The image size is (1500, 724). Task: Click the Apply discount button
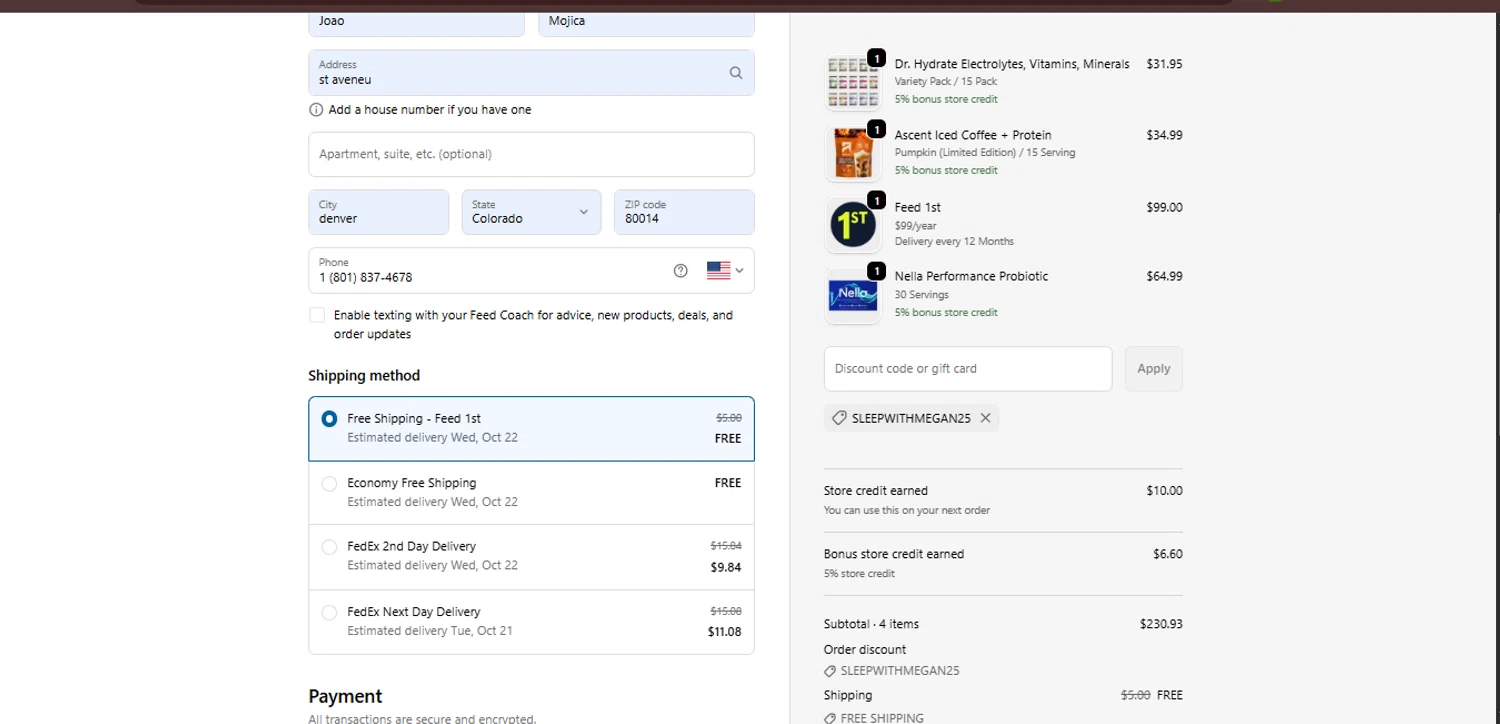(1153, 368)
